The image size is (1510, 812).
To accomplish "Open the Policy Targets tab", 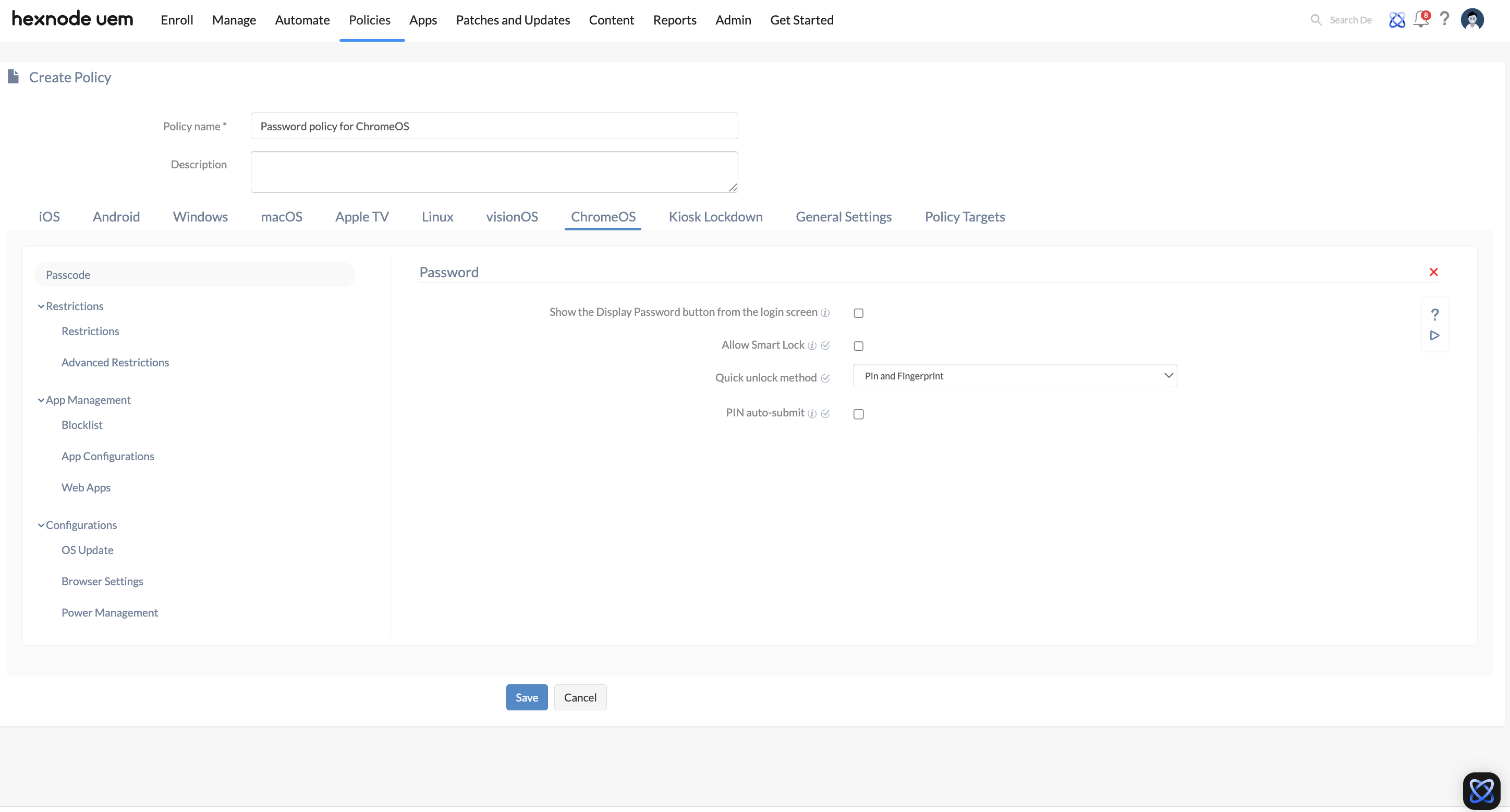I will tap(965, 216).
